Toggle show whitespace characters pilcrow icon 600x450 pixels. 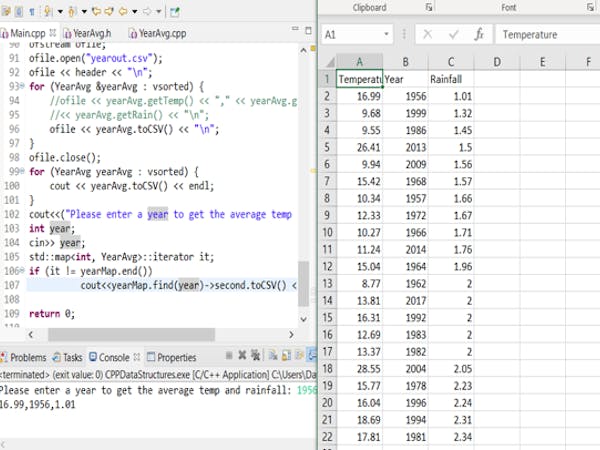click(x=32, y=11)
